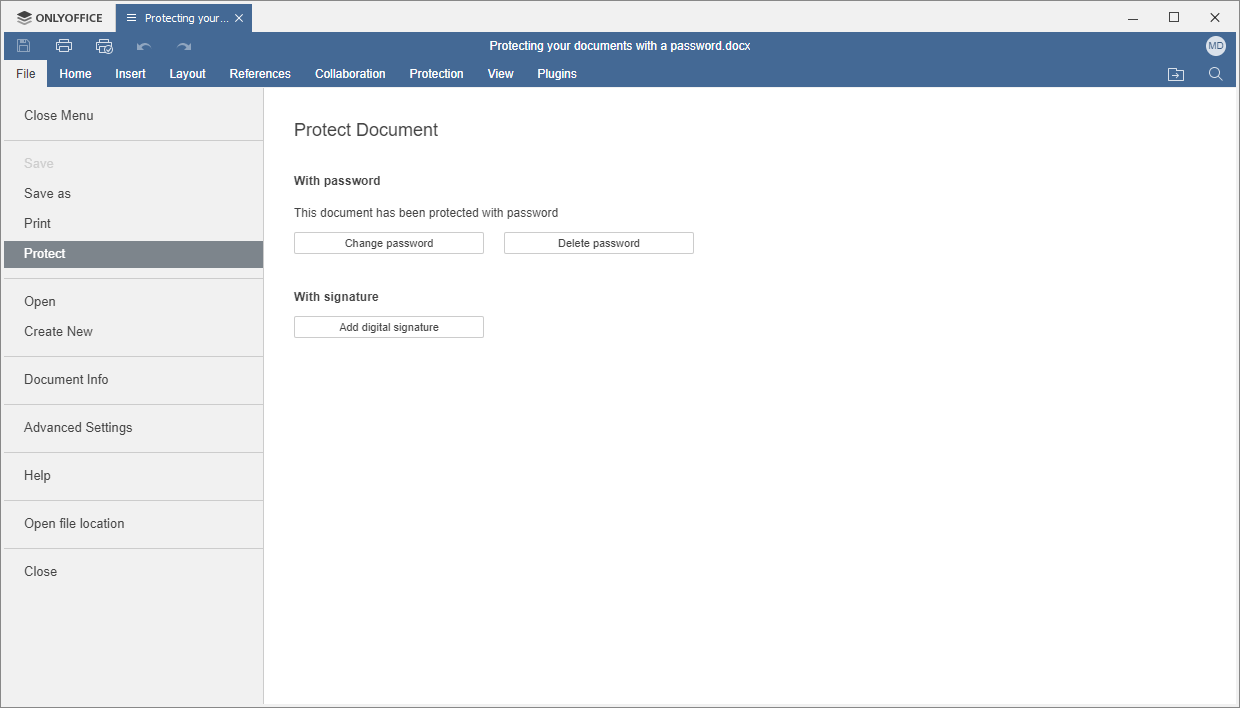Click Add digital signature

(x=388, y=327)
